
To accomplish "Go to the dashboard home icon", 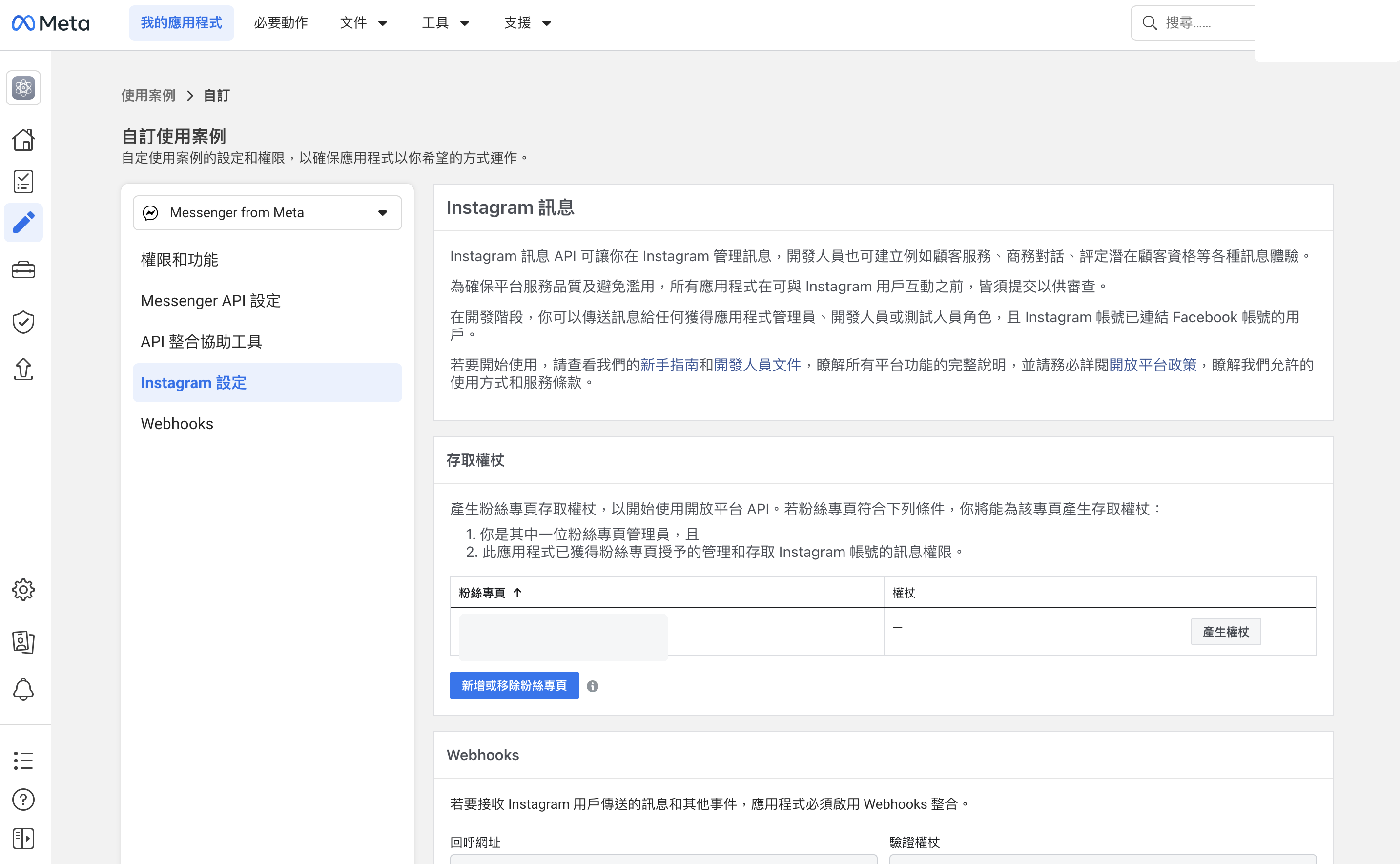I will [x=23, y=140].
